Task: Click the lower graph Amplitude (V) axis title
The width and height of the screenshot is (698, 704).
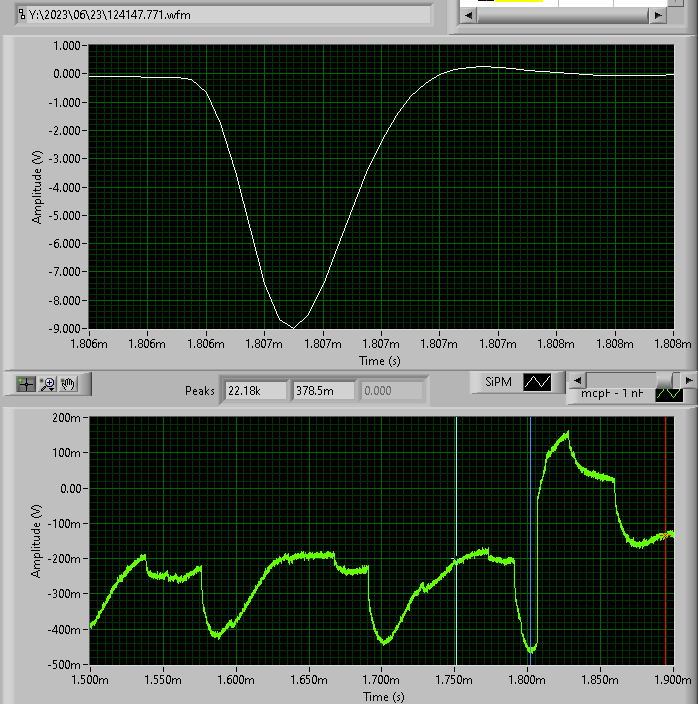Action: 36,541
